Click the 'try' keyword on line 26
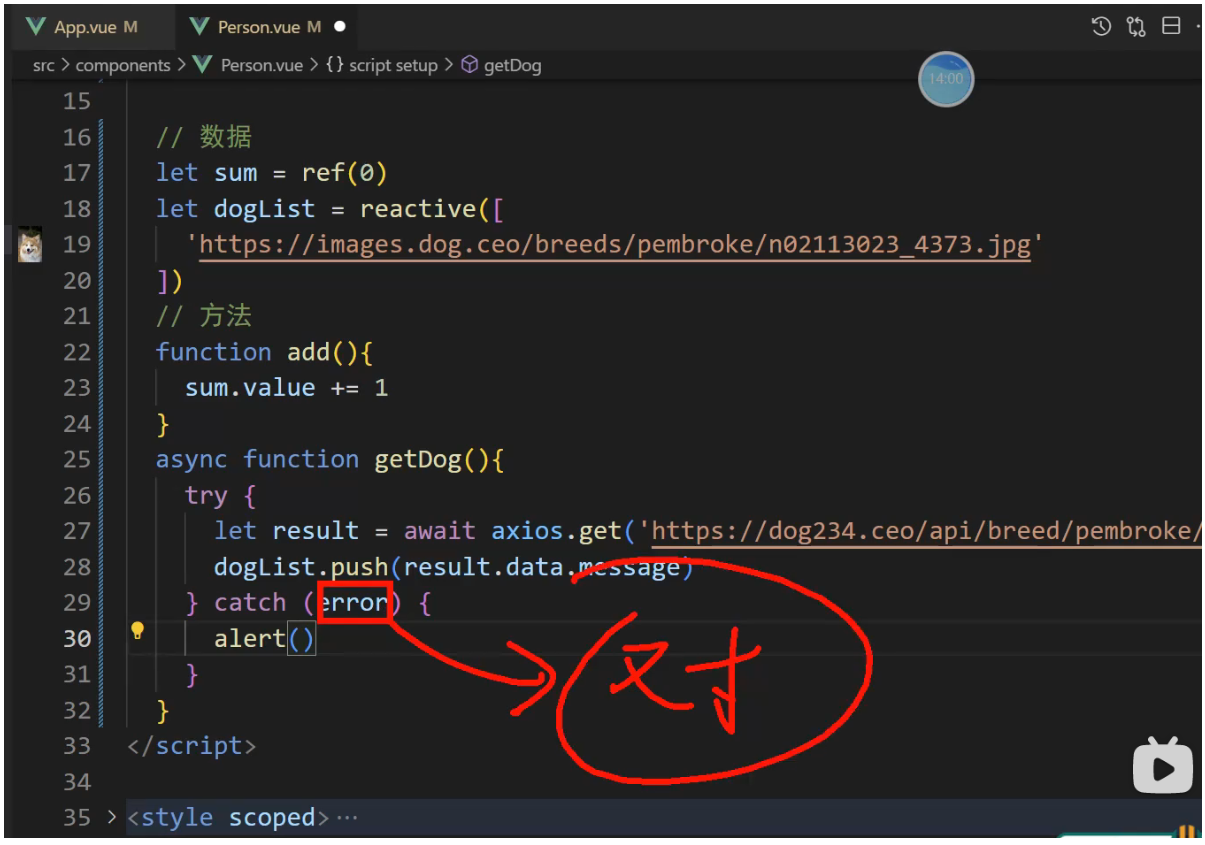 pos(206,495)
